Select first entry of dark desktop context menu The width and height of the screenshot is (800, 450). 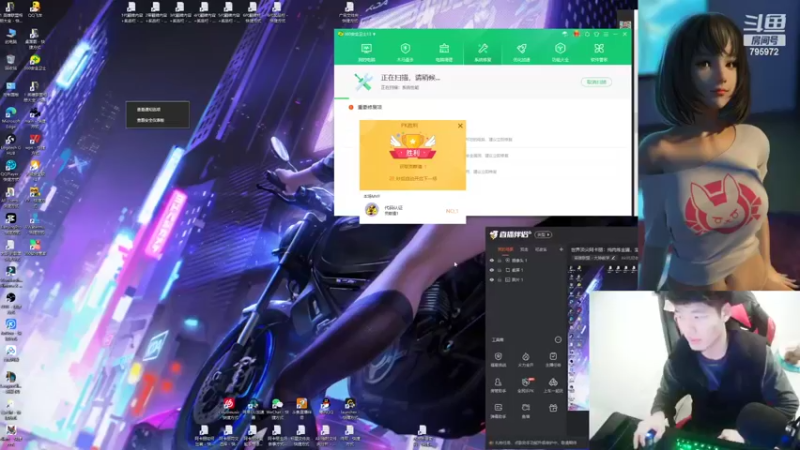tap(158, 109)
